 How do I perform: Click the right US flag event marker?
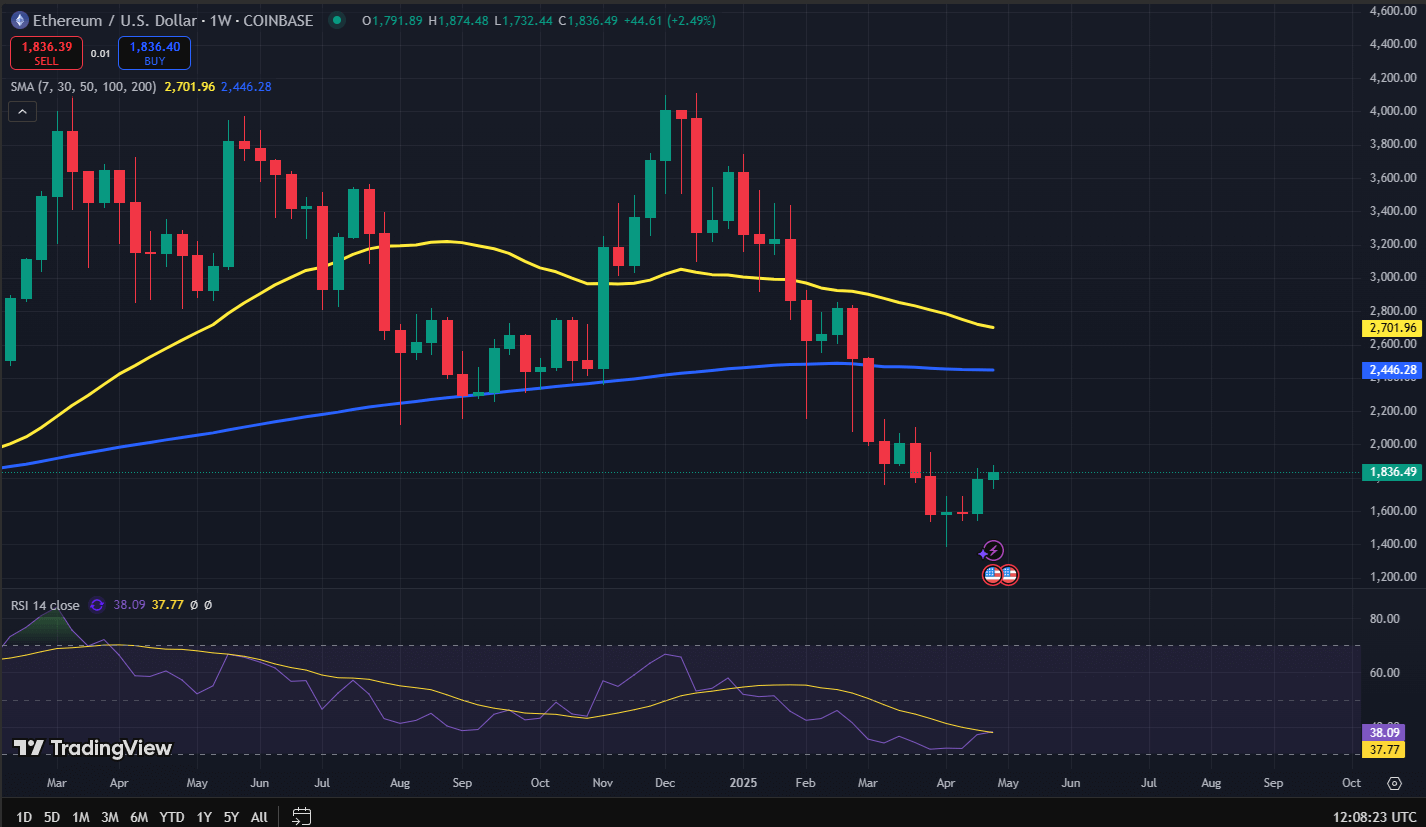coord(1009,574)
